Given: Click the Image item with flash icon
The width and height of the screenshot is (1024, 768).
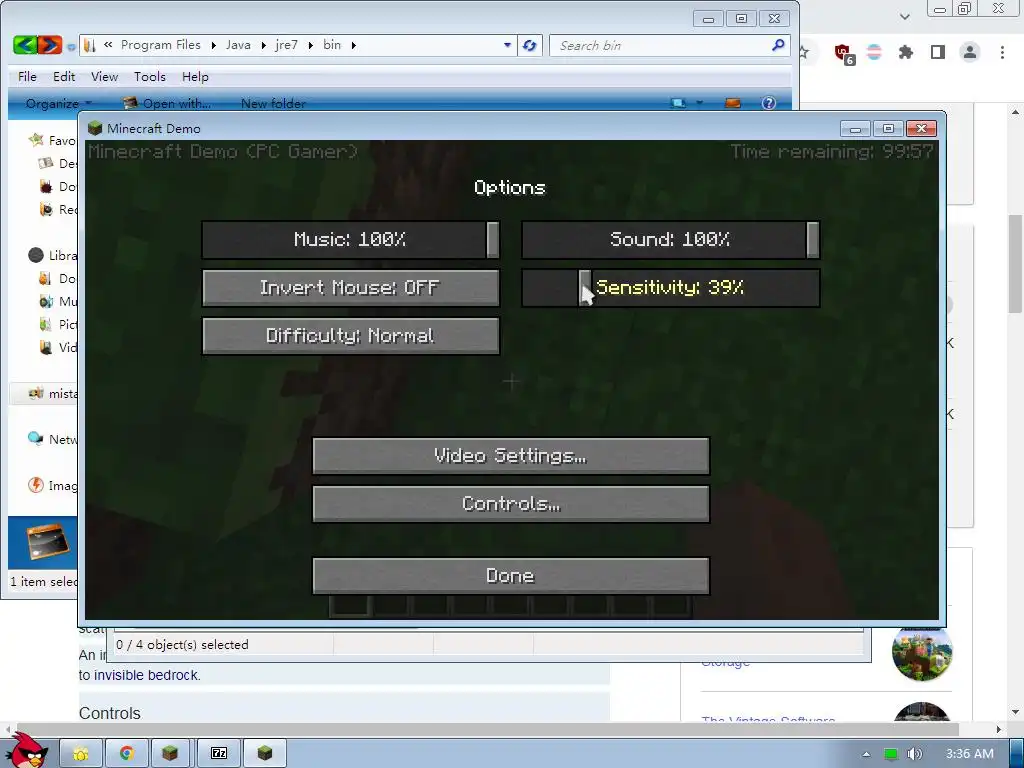Looking at the screenshot, I should coord(52,485).
